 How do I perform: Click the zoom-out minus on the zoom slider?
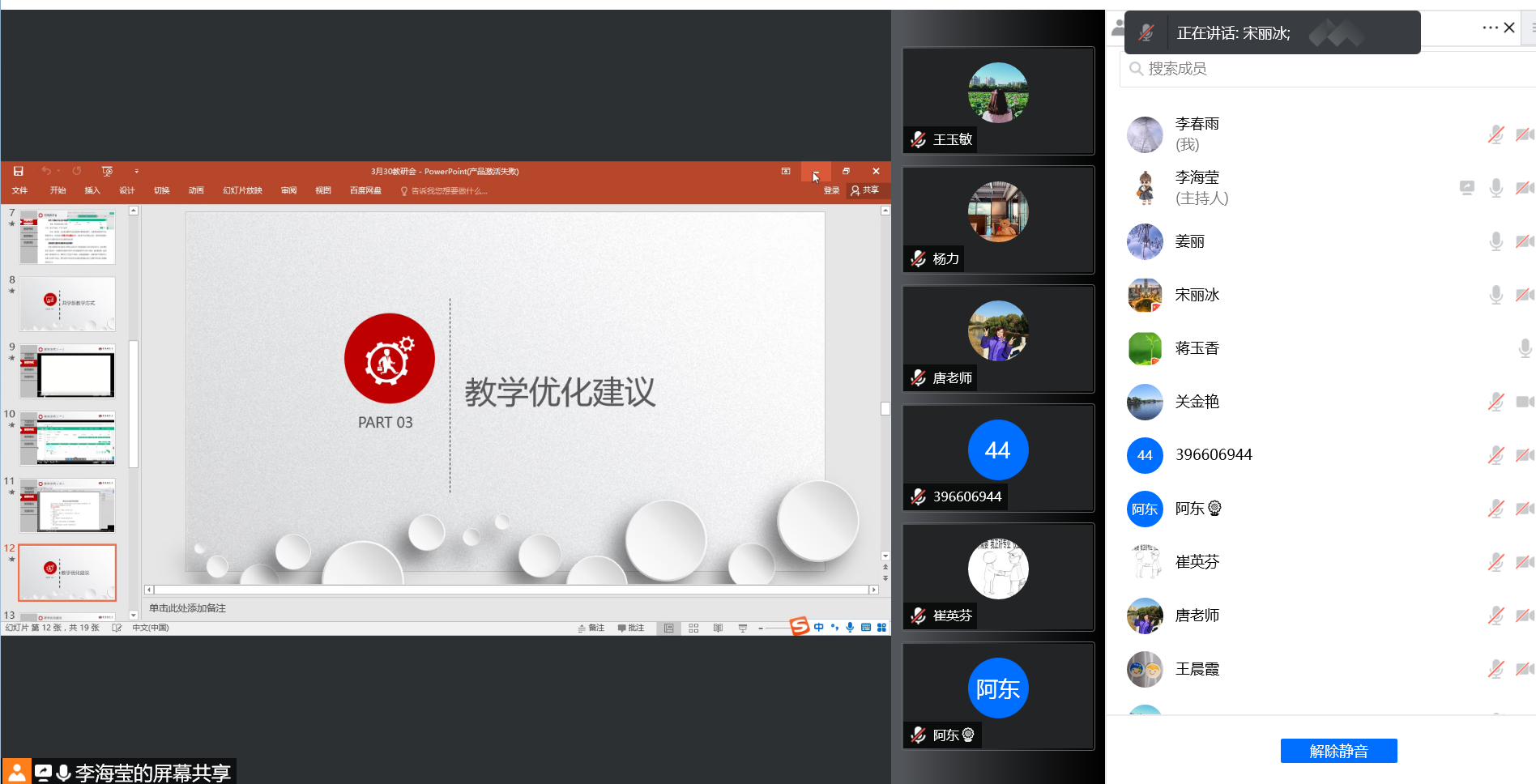pyautogui.click(x=761, y=628)
